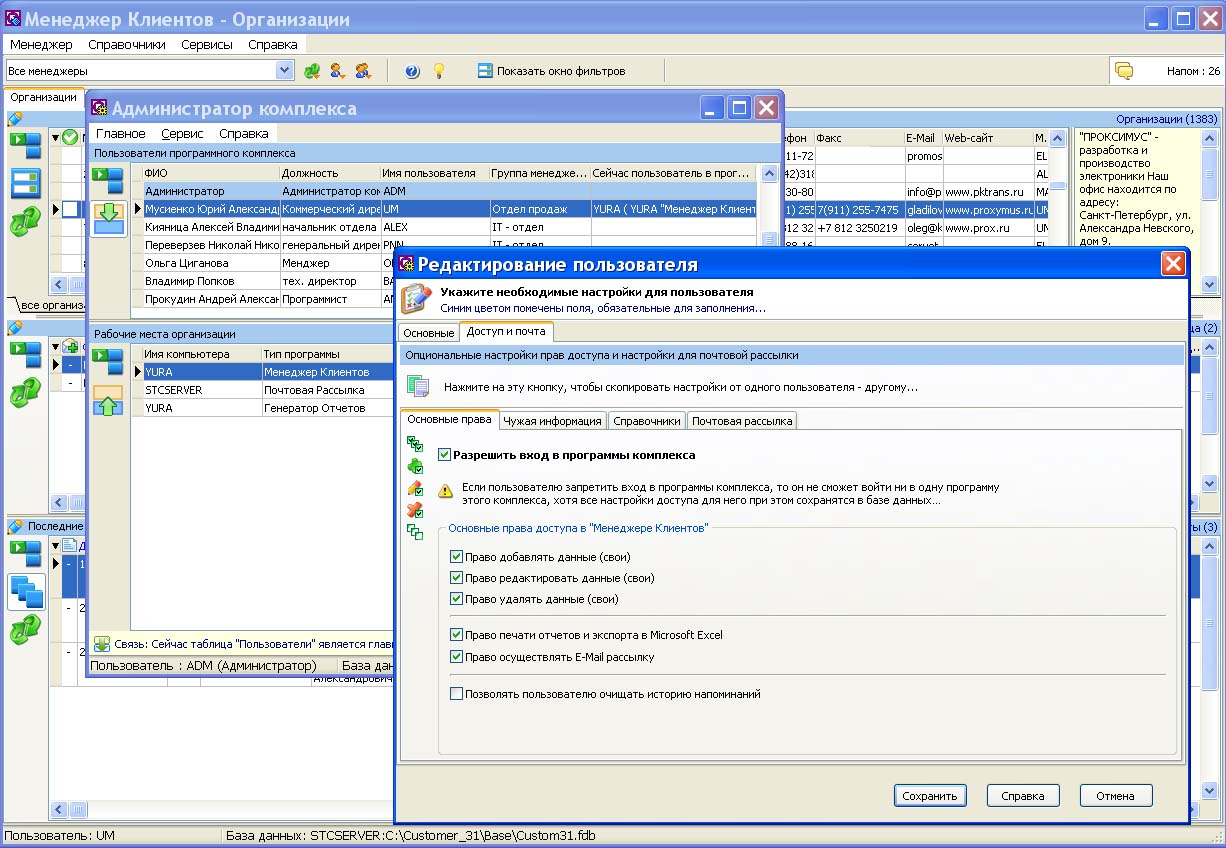Click the red X delete-rights icon
The width and height of the screenshot is (1226, 848).
[x=415, y=510]
